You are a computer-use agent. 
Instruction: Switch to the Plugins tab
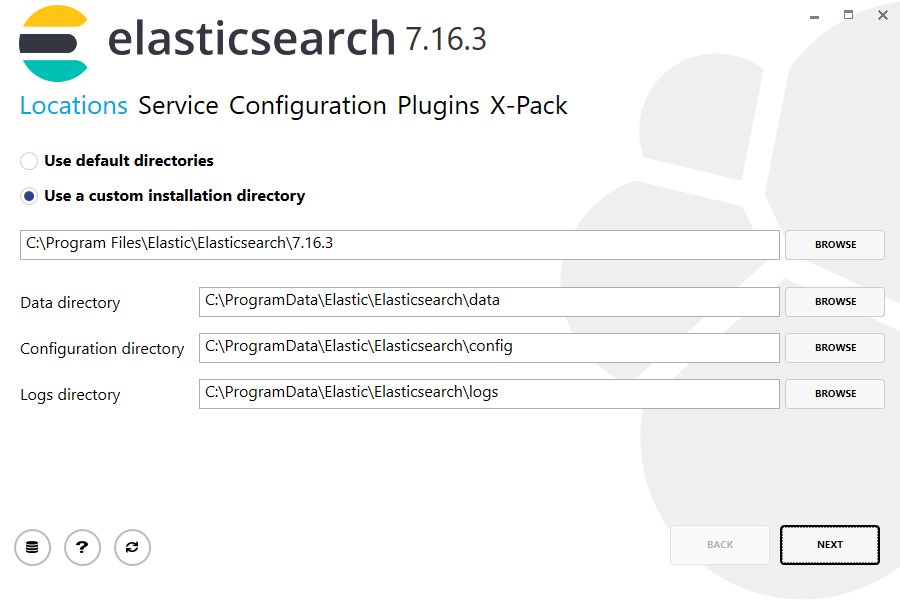pyautogui.click(x=439, y=105)
